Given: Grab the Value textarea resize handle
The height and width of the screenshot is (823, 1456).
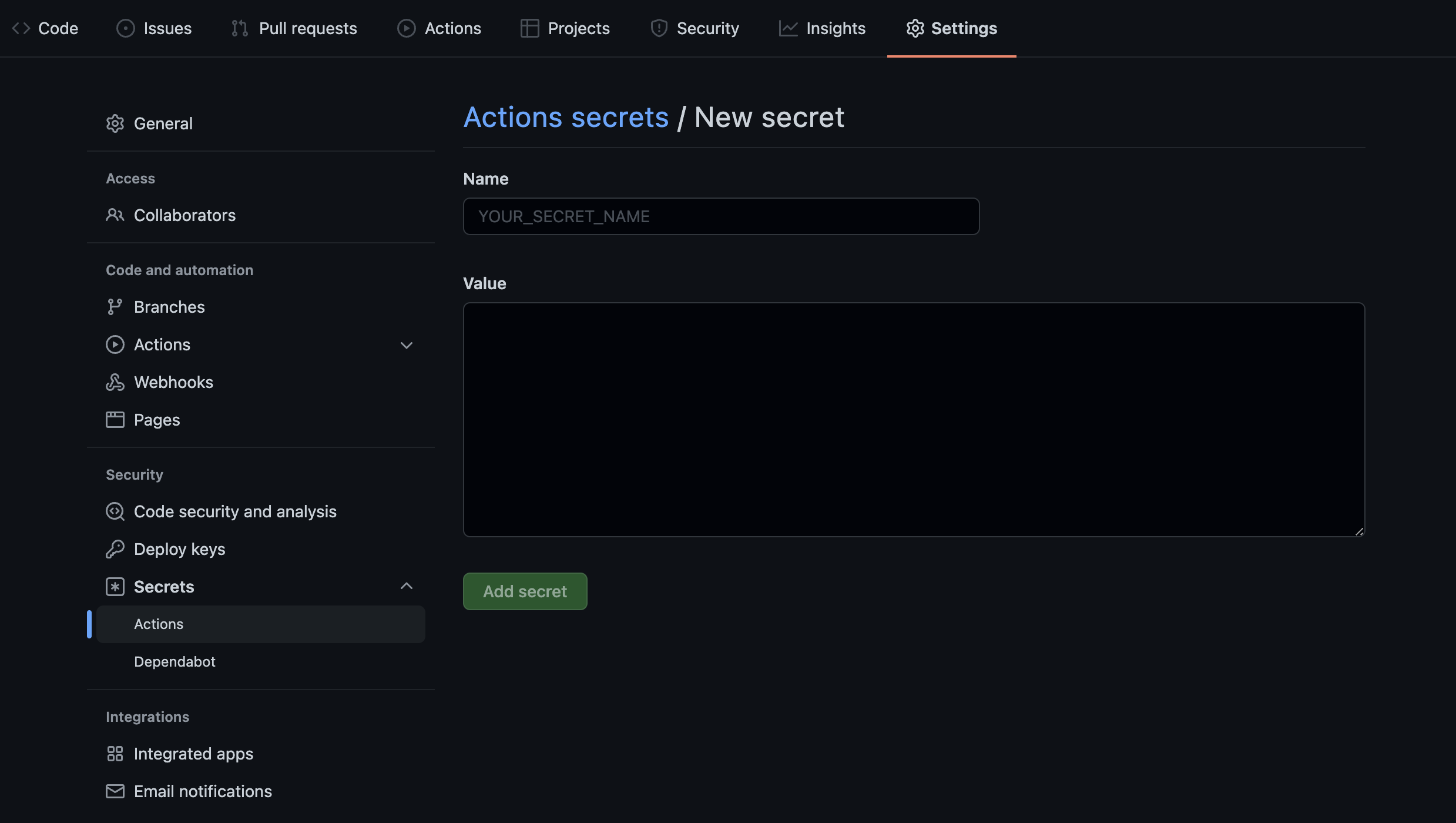Looking at the screenshot, I should coord(1359,531).
